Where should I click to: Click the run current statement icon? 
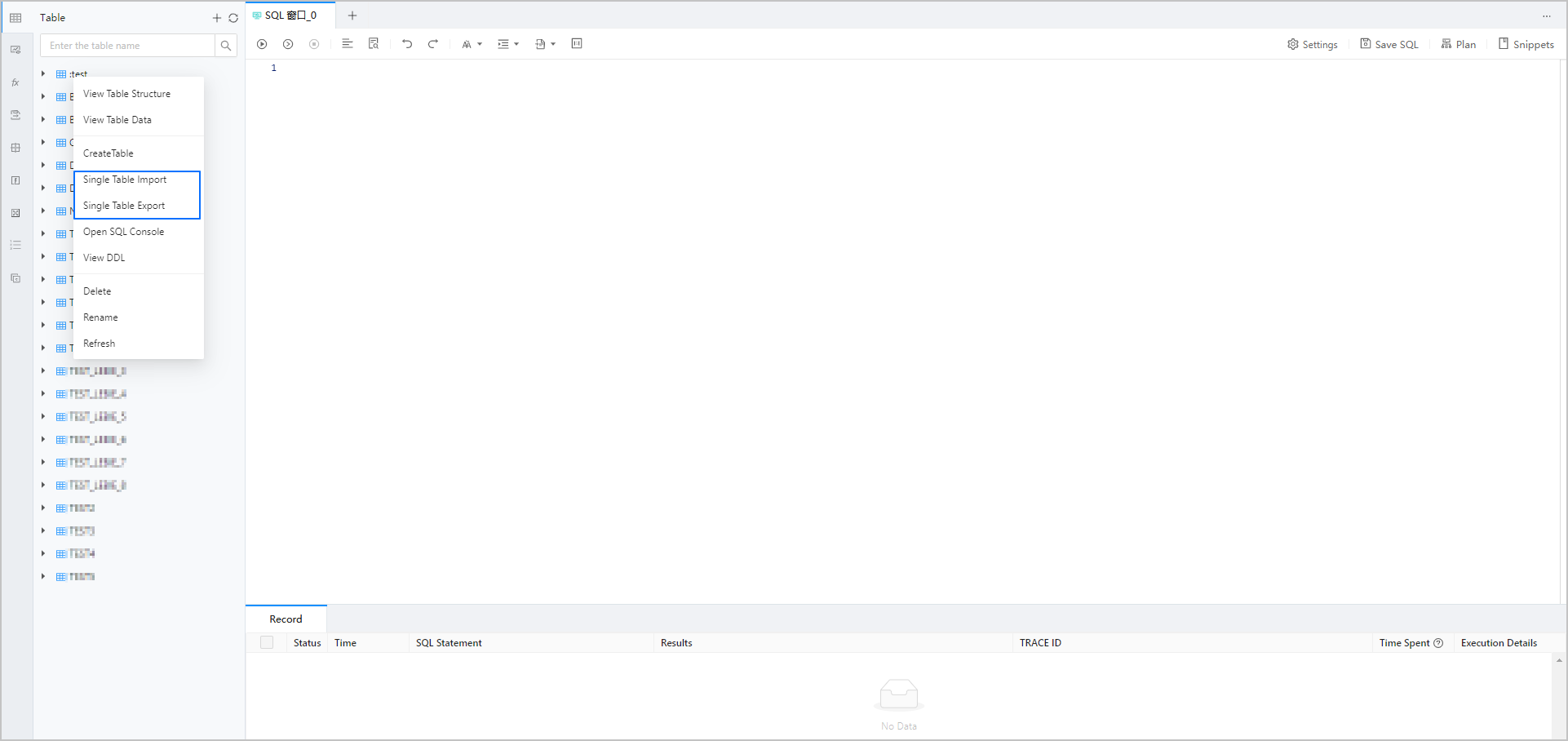coord(288,44)
